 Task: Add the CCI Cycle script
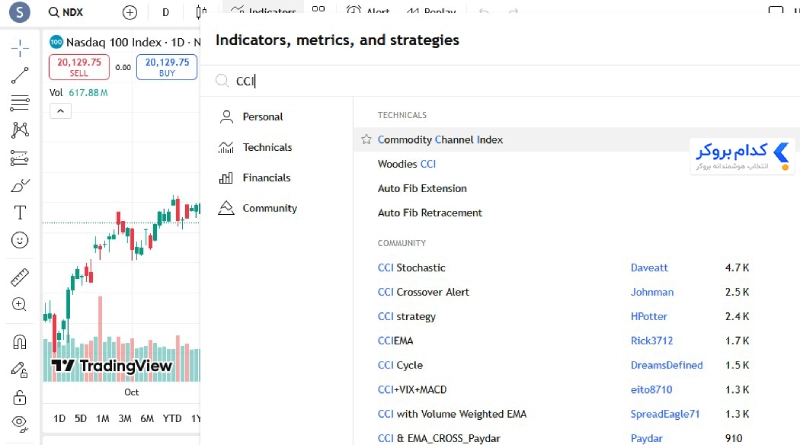[x=400, y=365]
